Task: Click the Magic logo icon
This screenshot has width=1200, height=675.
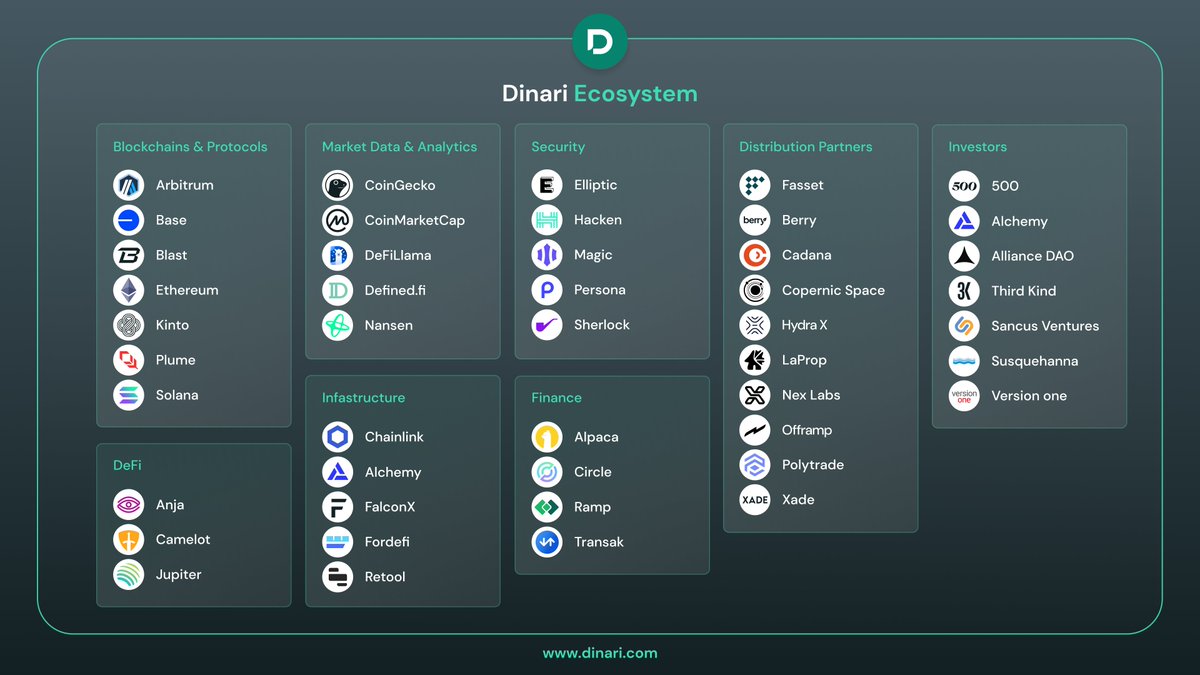Action: coord(547,255)
